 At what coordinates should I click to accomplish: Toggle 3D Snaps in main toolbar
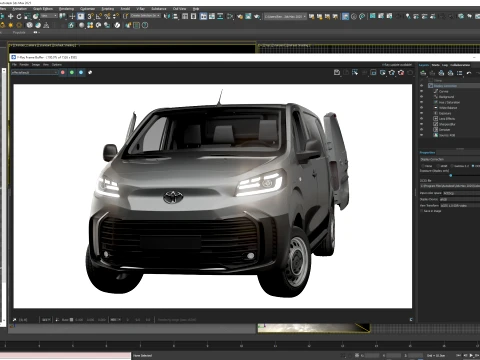90,16
